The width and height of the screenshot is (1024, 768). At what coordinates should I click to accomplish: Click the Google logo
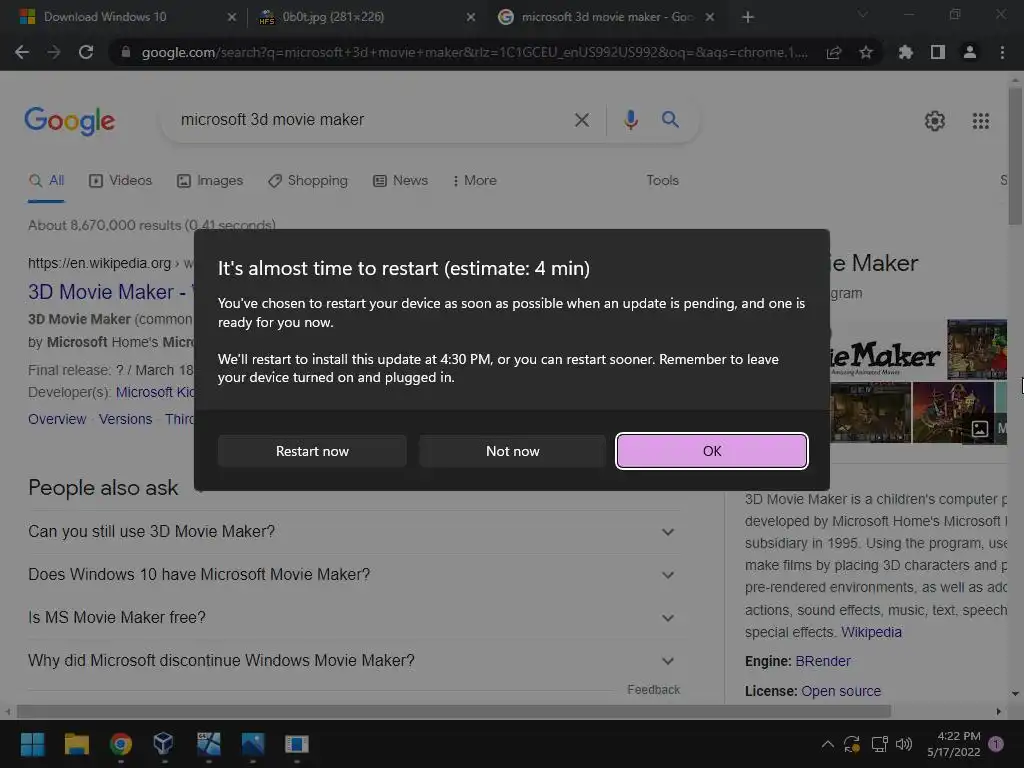tap(70, 121)
